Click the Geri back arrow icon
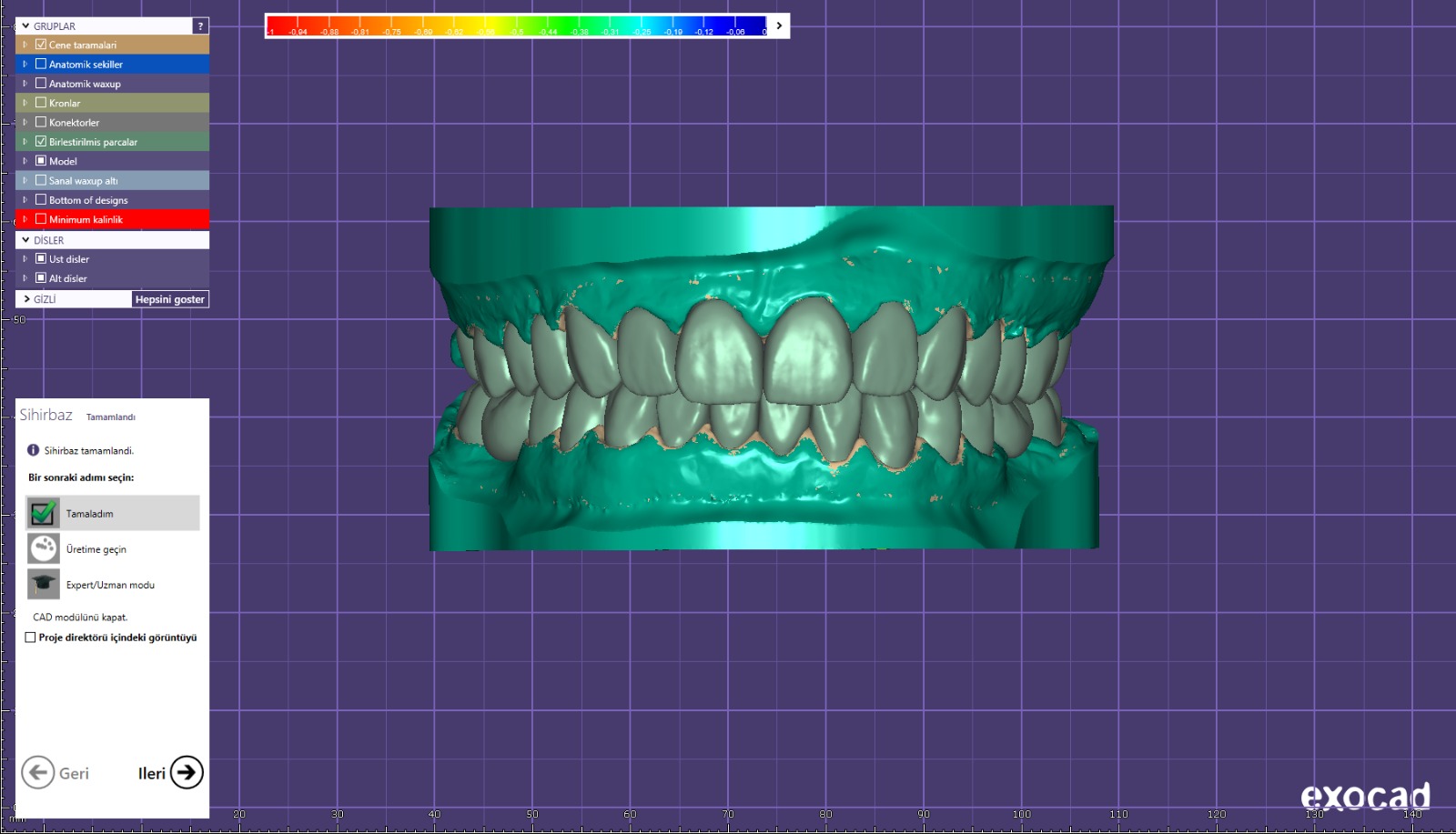The height and width of the screenshot is (834, 1456). (x=38, y=773)
